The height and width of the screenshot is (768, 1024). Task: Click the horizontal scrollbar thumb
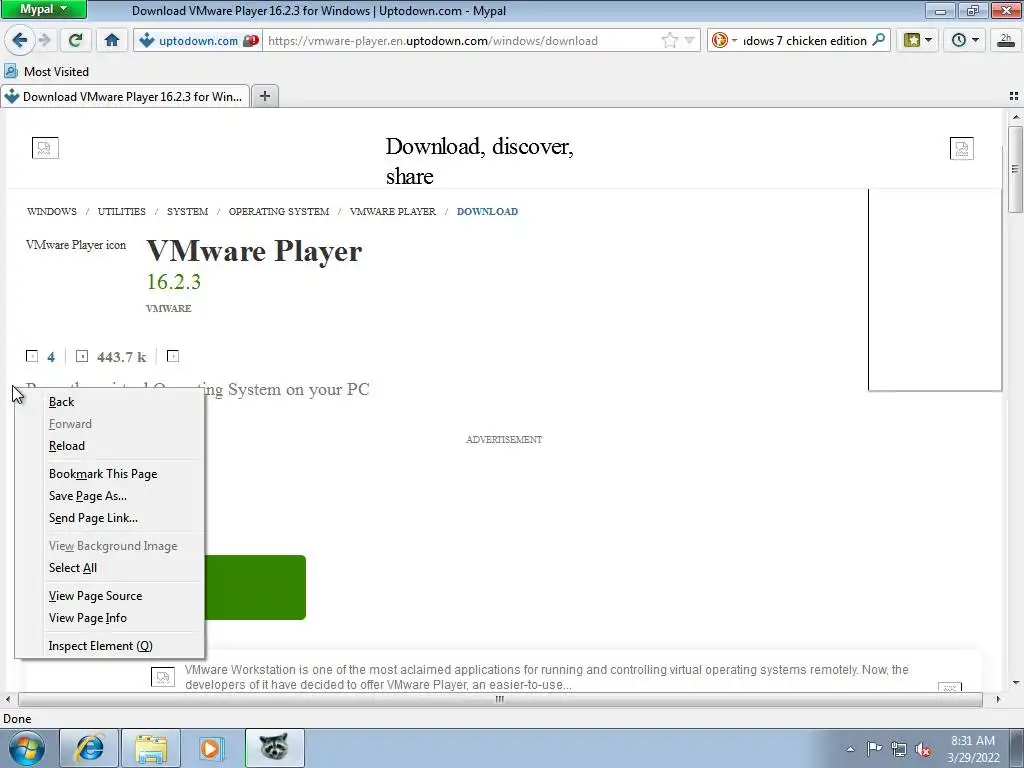(x=500, y=699)
